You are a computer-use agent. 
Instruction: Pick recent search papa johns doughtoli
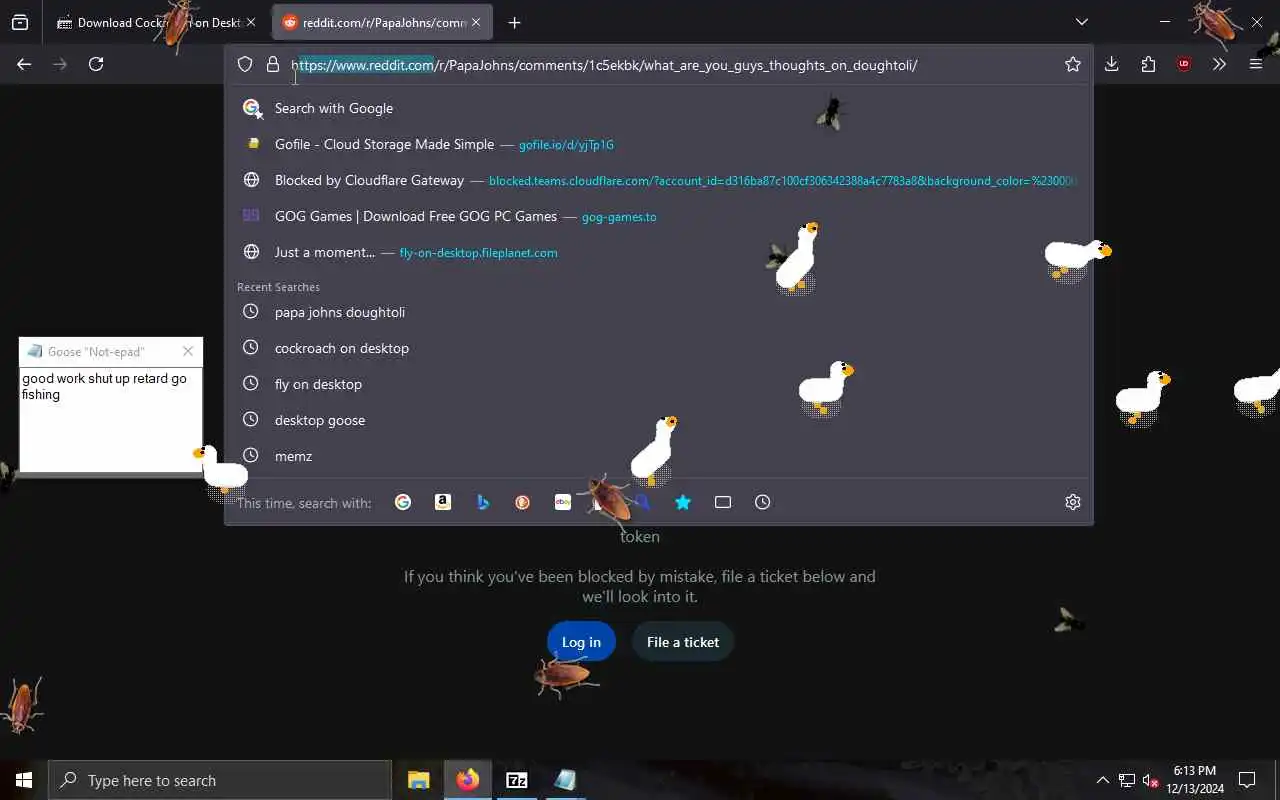(x=659, y=312)
